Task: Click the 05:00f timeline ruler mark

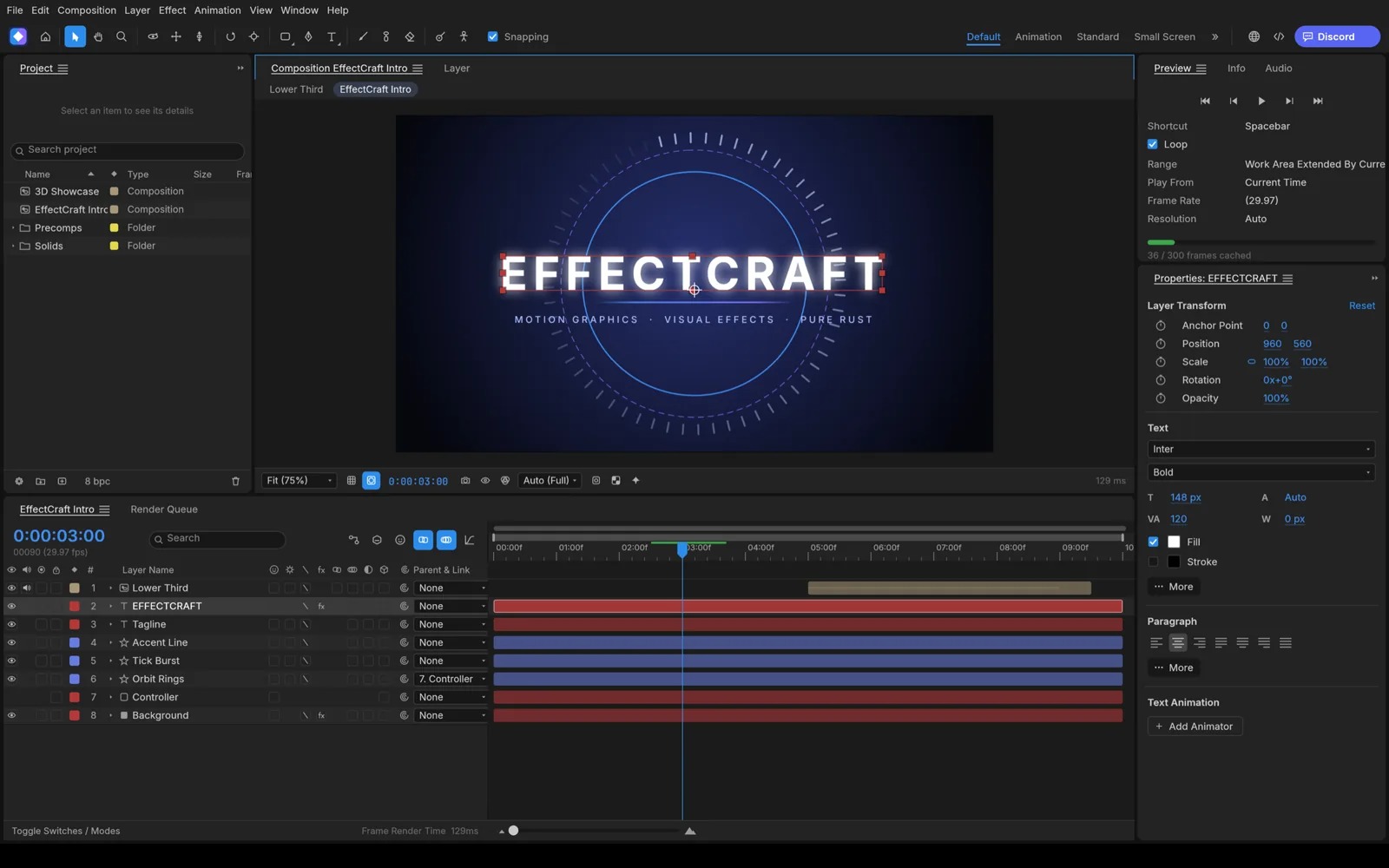Action: (x=823, y=548)
